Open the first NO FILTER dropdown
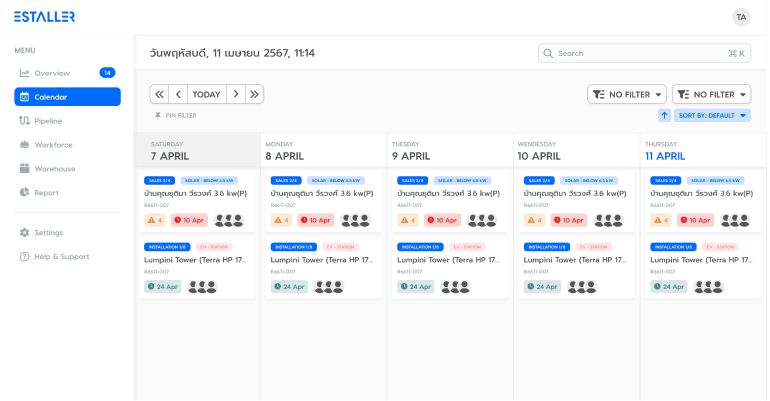Viewport: 770px width, 401px height. pos(626,94)
